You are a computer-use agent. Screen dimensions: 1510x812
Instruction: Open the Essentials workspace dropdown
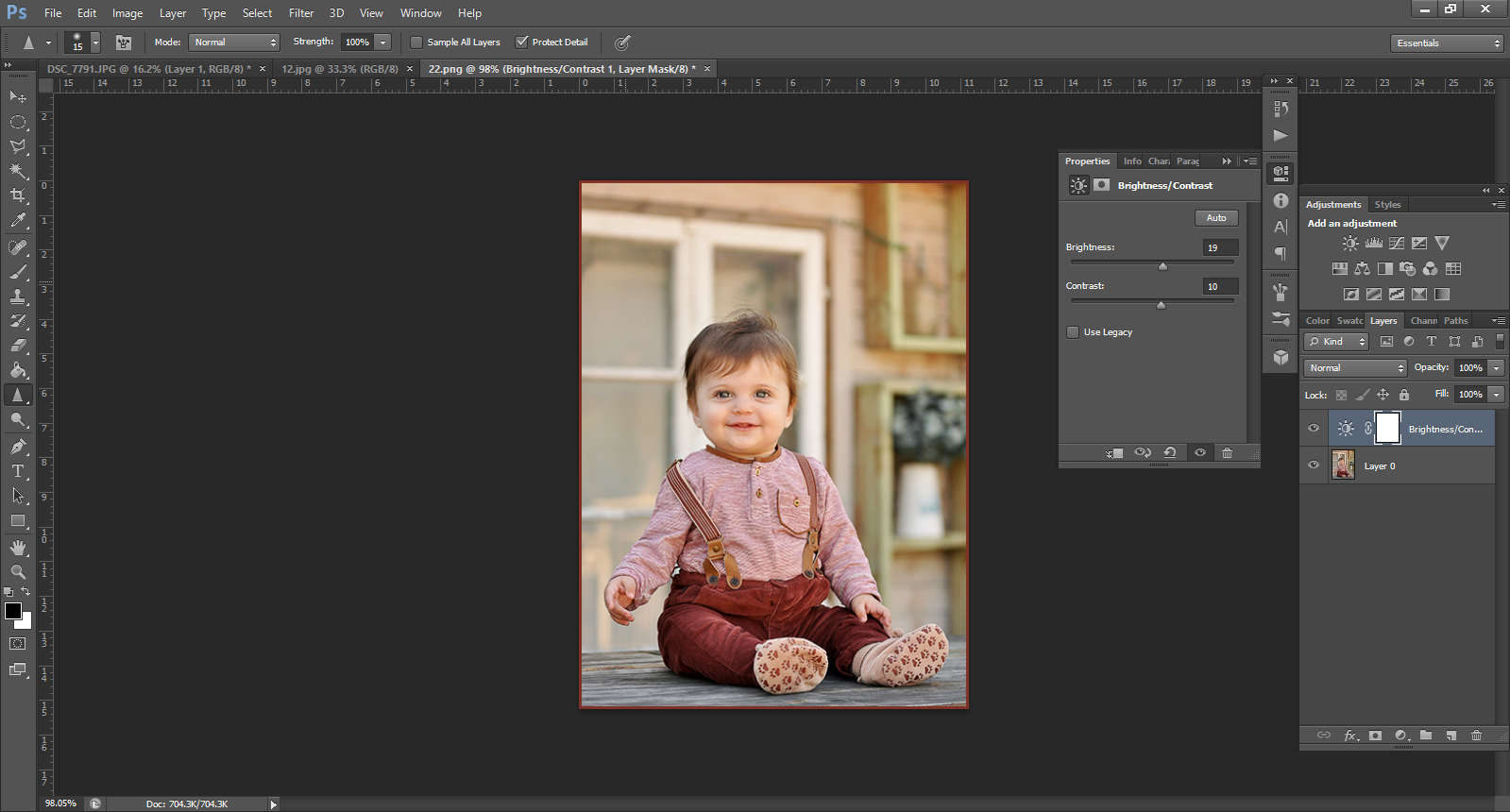1446,43
